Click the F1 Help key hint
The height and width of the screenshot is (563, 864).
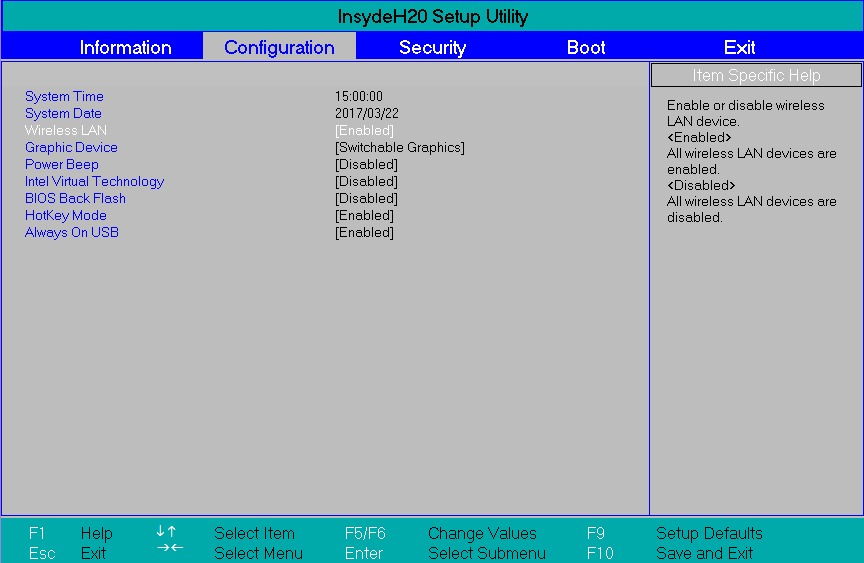[x=71, y=533]
